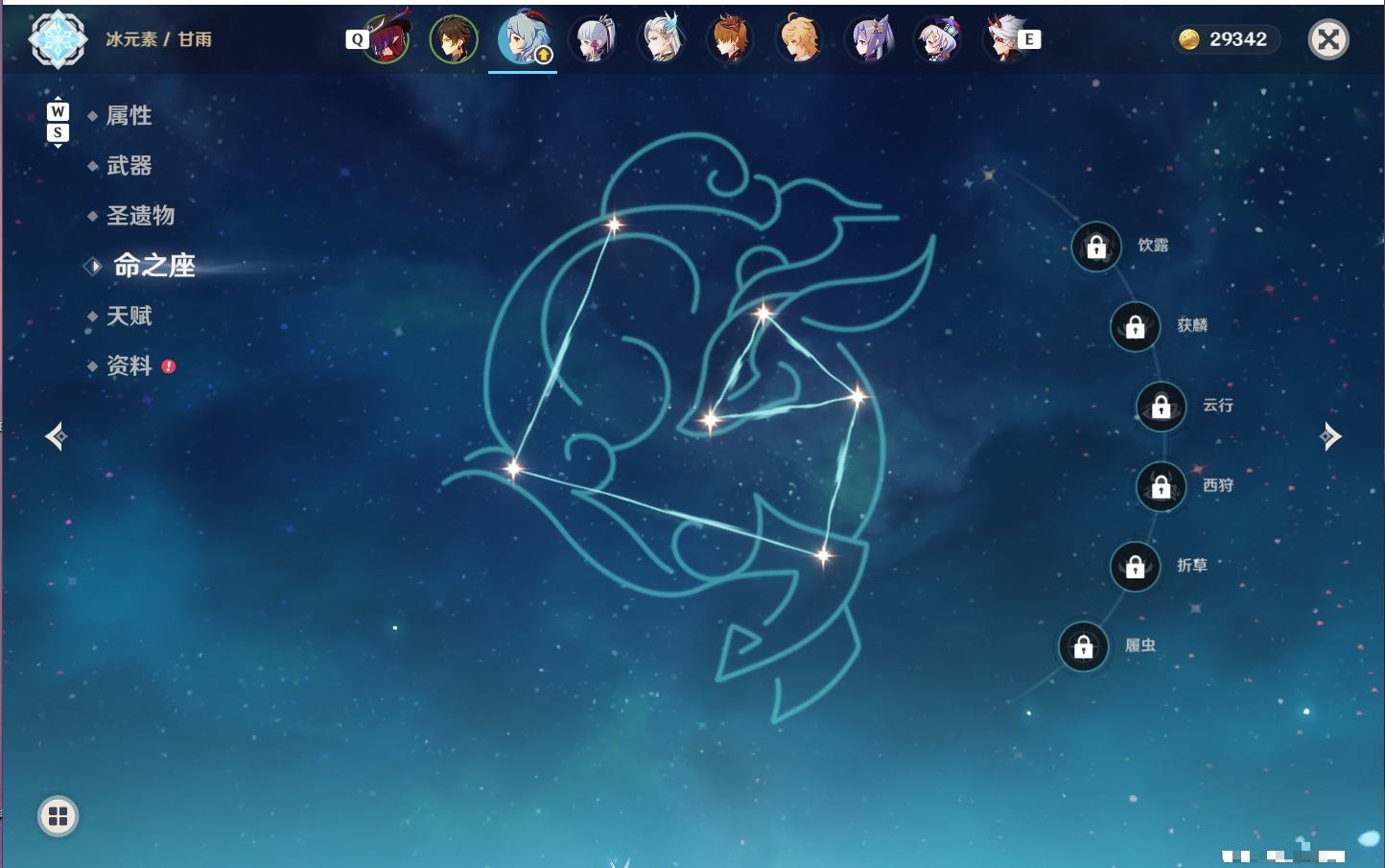Close the character screen with X
Image resolution: width=1385 pixels, height=868 pixels.
(1328, 39)
